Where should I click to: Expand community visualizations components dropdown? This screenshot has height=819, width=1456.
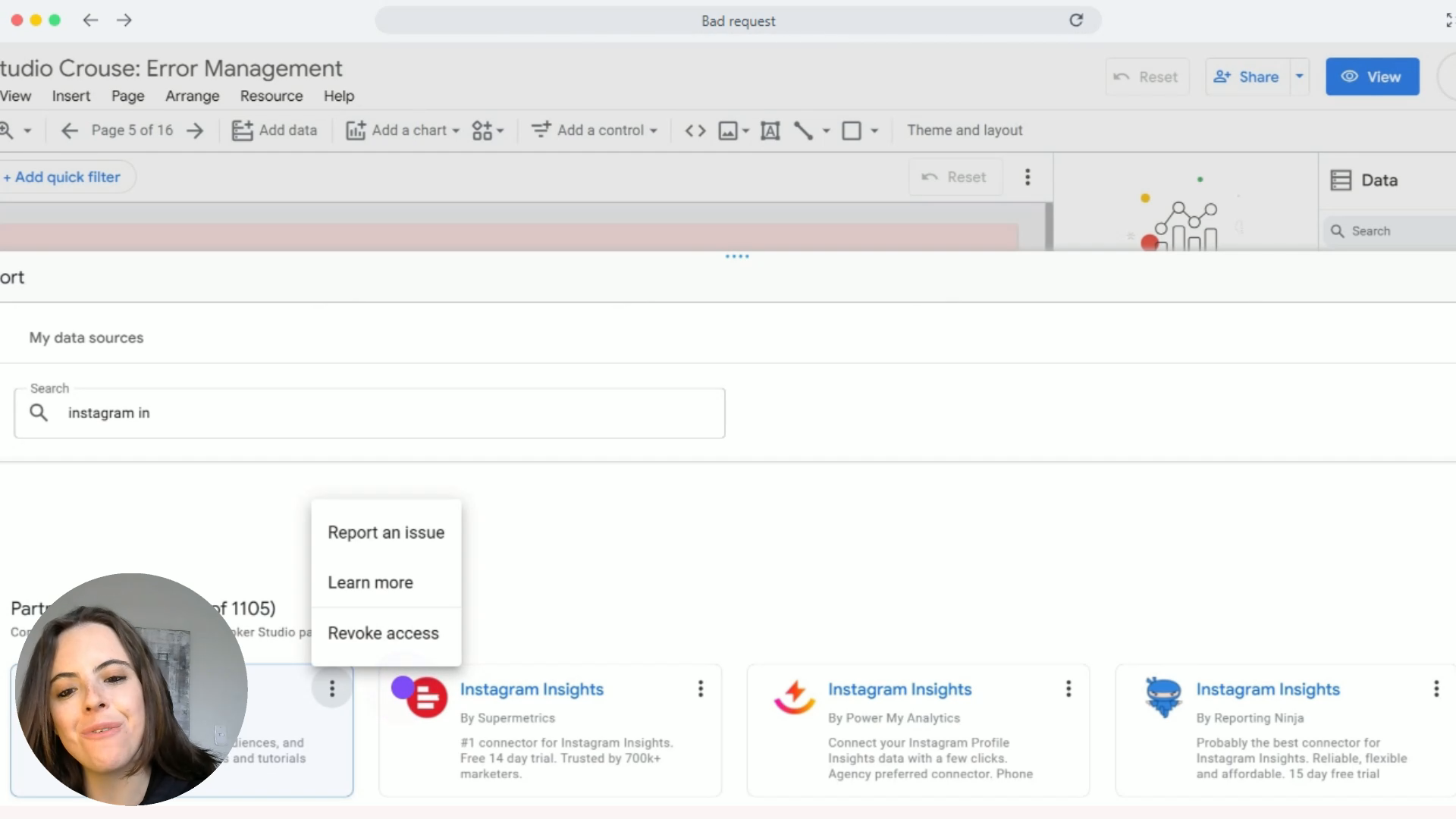coord(488,130)
